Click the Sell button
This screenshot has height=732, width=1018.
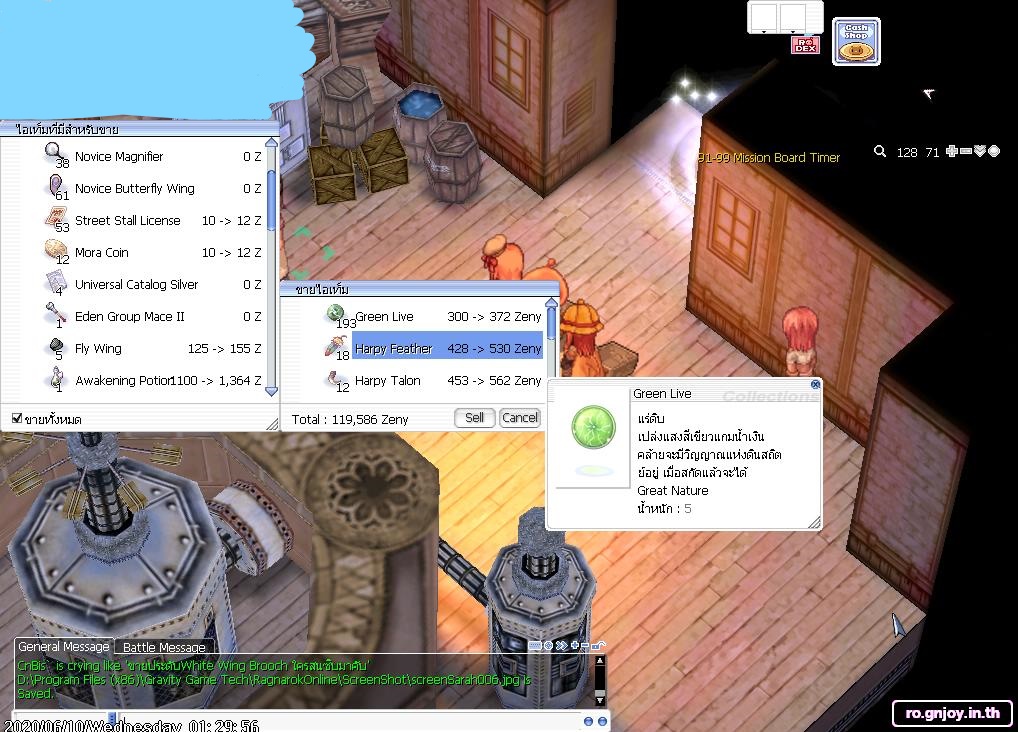475,418
